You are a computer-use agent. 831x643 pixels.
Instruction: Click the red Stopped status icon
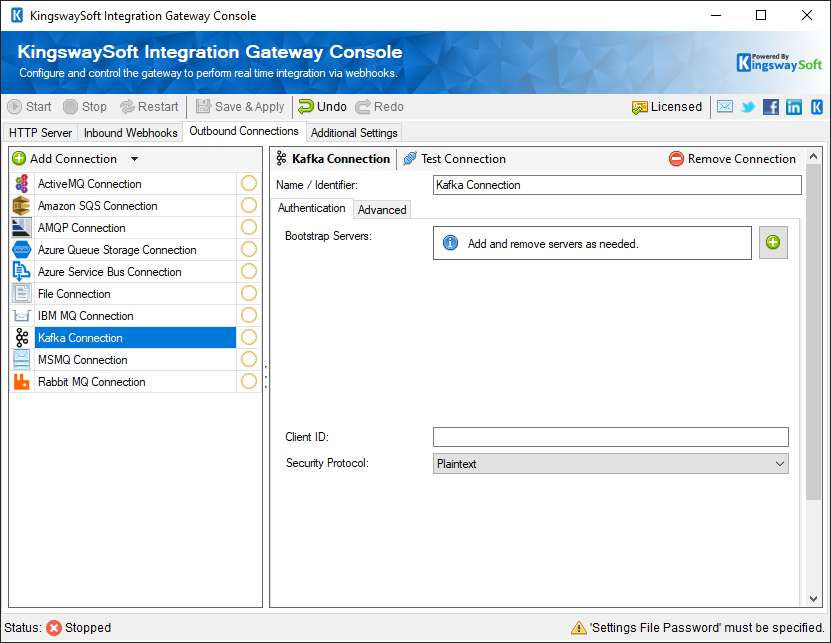pos(54,628)
